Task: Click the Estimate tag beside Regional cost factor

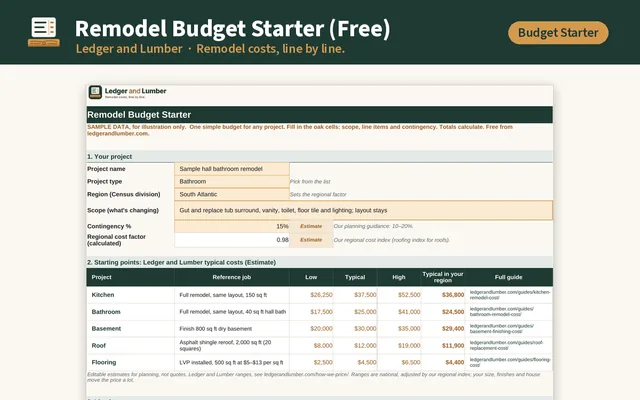Action: point(311,240)
